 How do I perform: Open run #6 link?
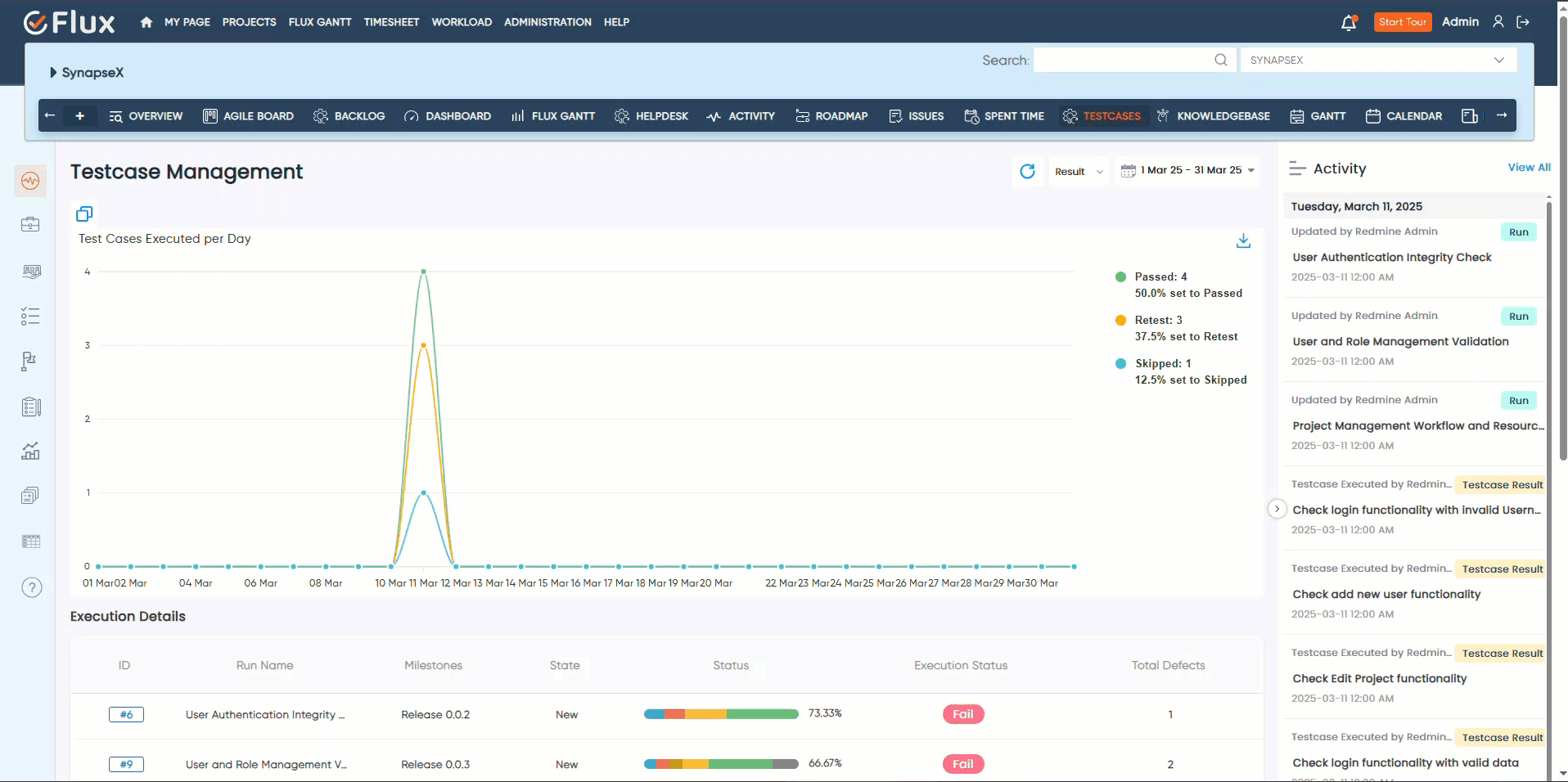(x=126, y=714)
